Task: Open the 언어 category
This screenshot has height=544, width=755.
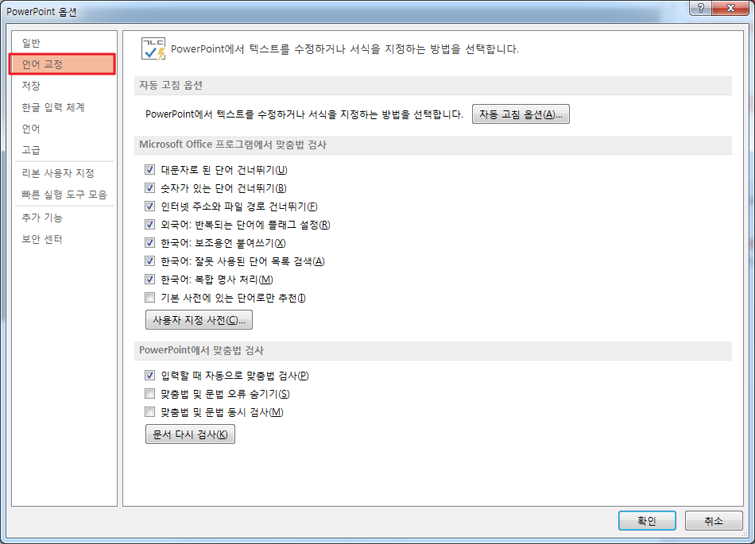Action: [31, 129]
